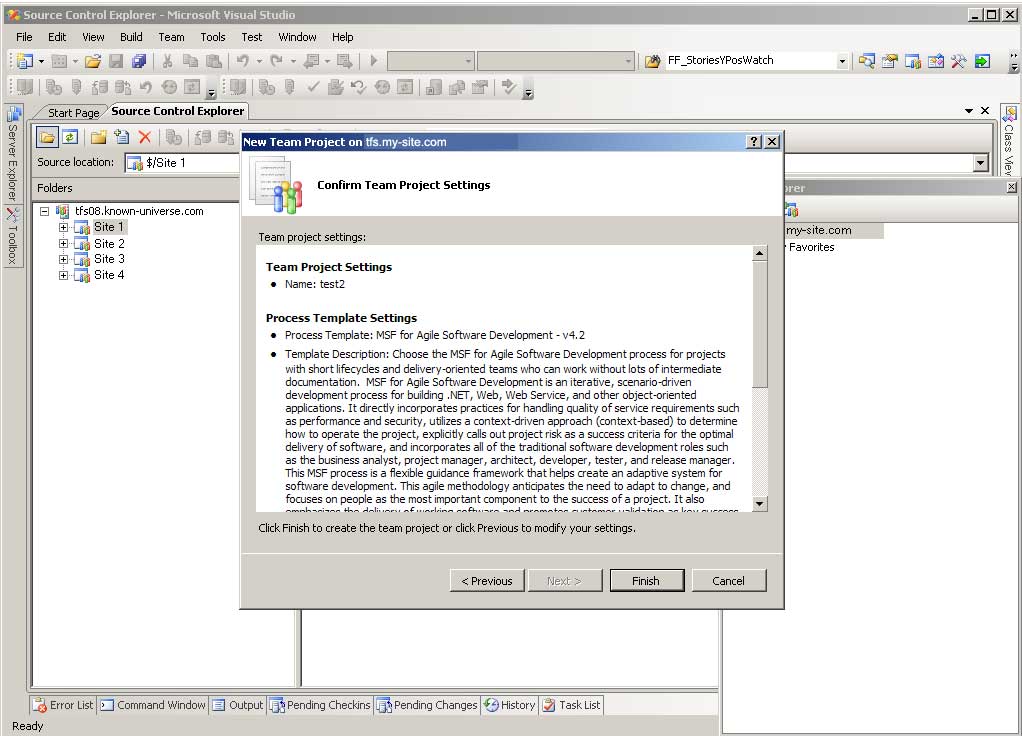Expand the Site 2 tree node
This screenshot has height=736, width=1022.
click(x=63, y=244)
